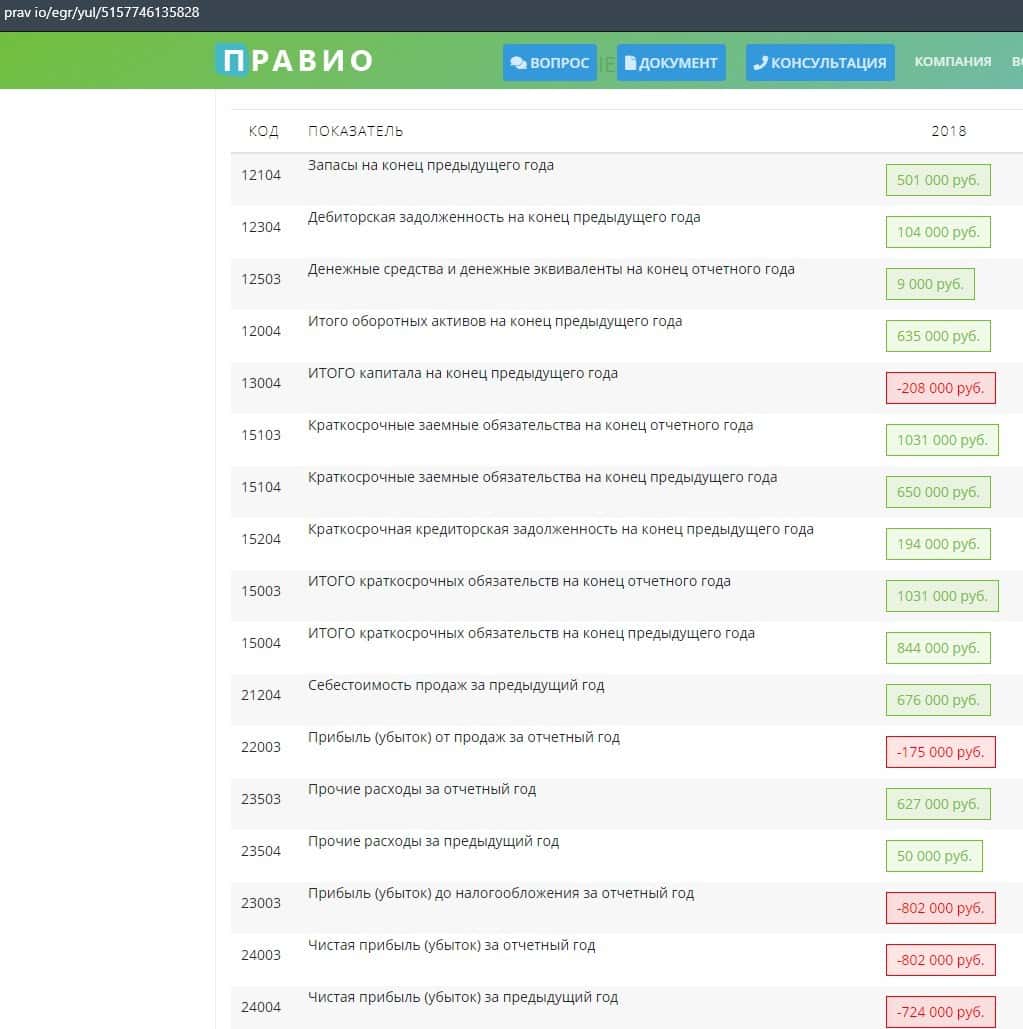Select code 15104 cell
The height and width of the screenshot is (1029, 1023).
pyautogui.click(x=261, y=487)
